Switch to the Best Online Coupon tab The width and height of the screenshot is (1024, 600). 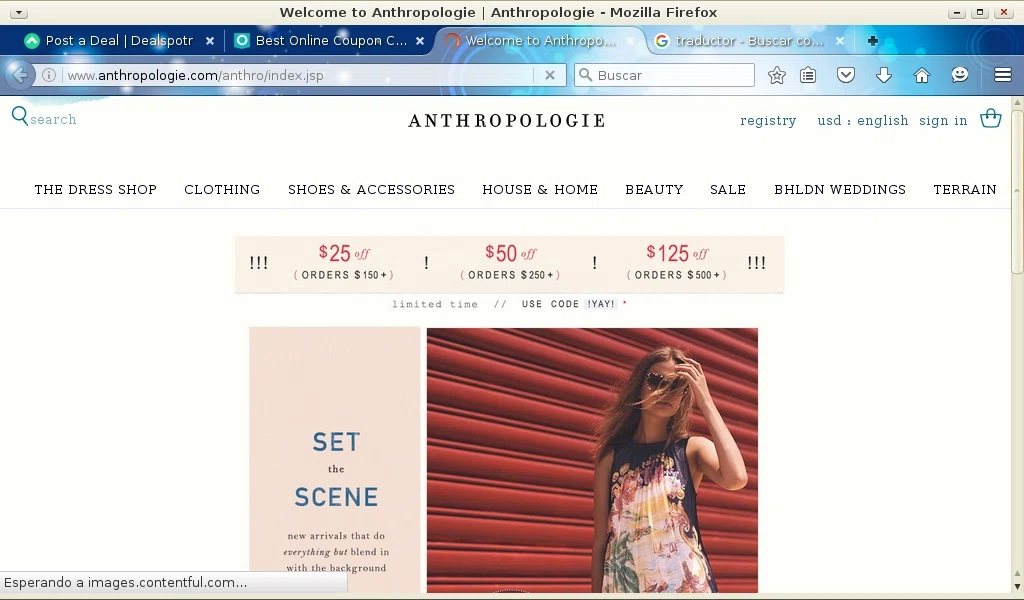(330, 40)
